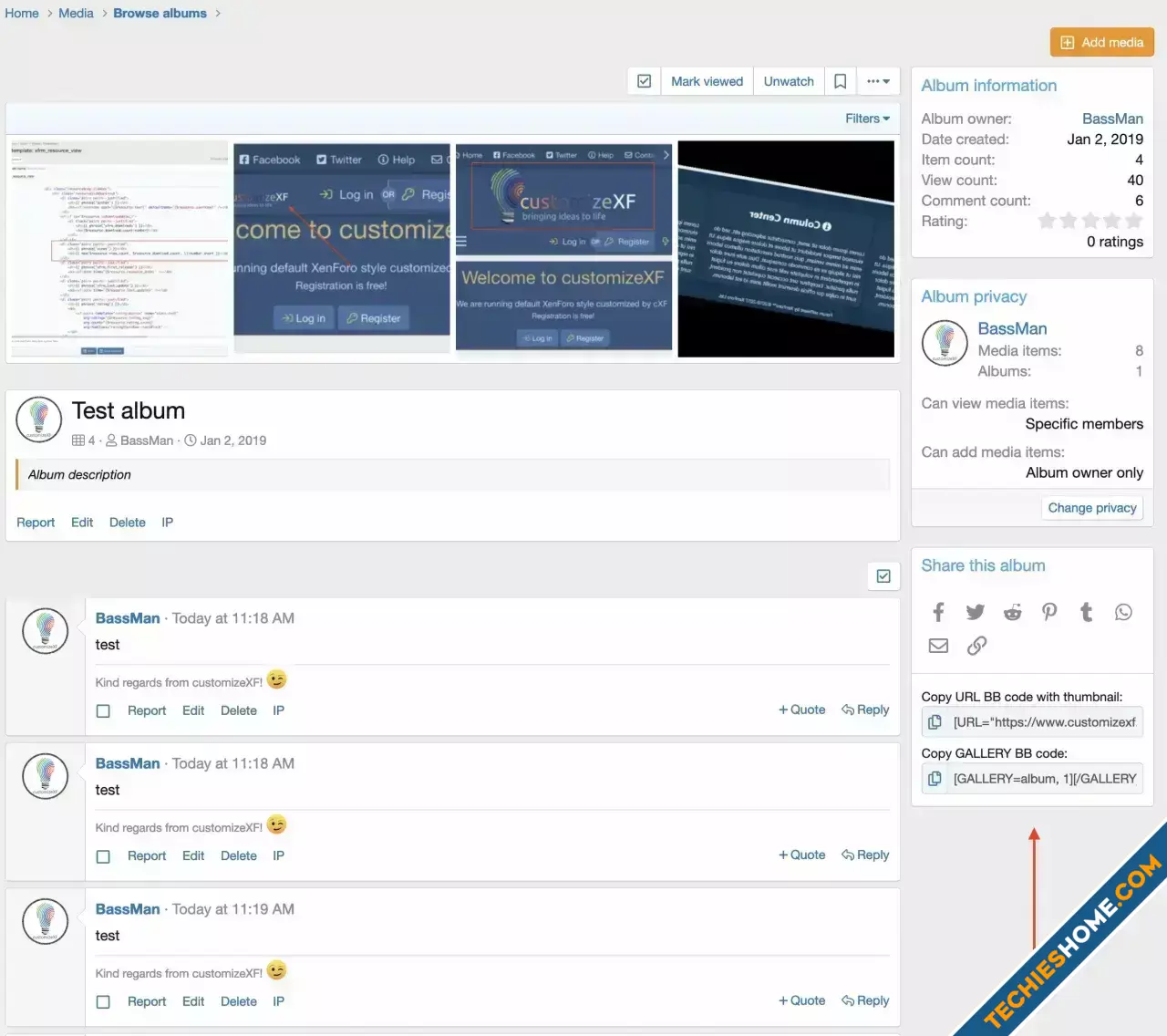Open BassMan username on the 11:19 AM comment
This screenshot has height=1036, width=1167.
click(x=128, y=909)
